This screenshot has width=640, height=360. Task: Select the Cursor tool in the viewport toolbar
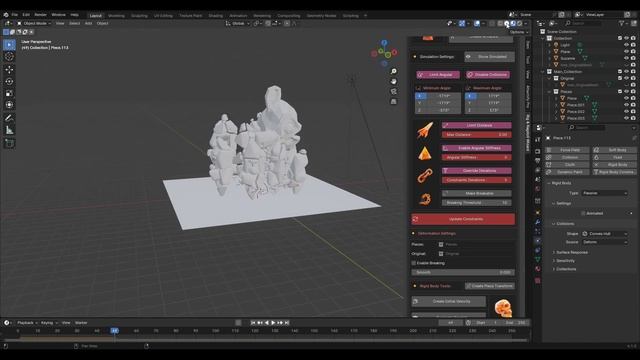click(x=9, y=57)
